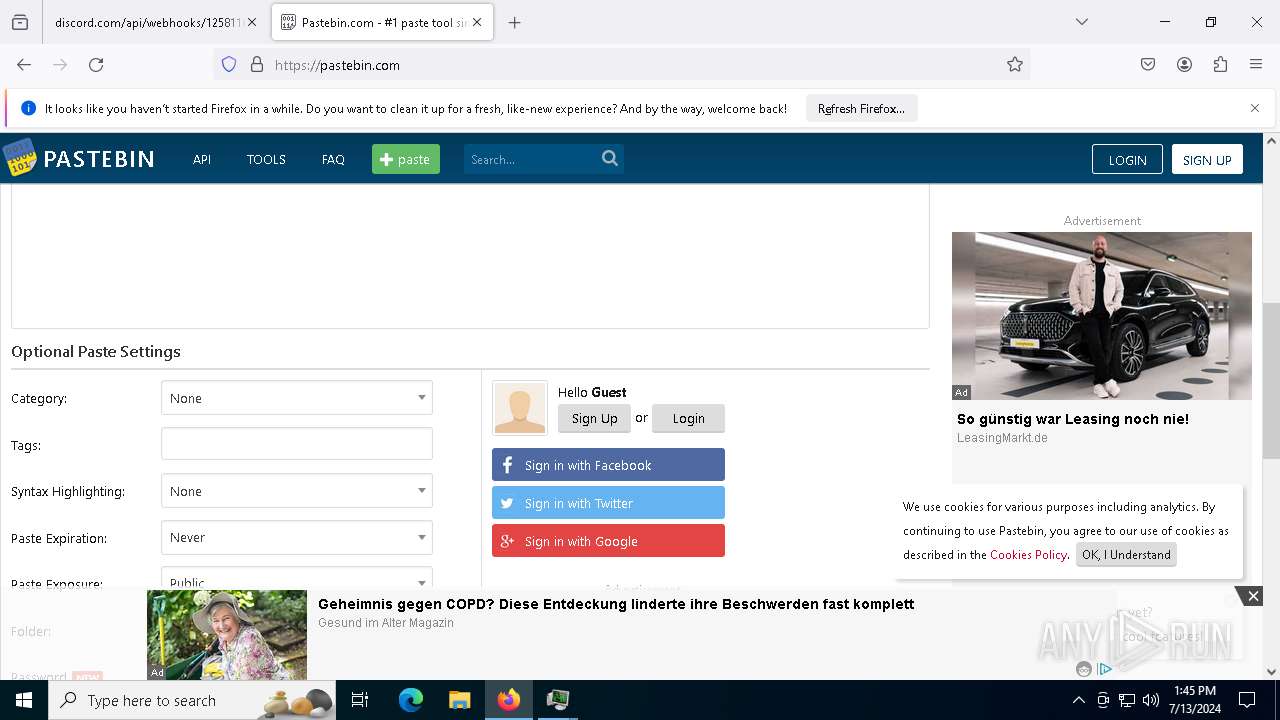The height and width of the screenshot is (720, 1280).
Task: Click the Firefox taskbar icon
Action: tap(509, 700)
